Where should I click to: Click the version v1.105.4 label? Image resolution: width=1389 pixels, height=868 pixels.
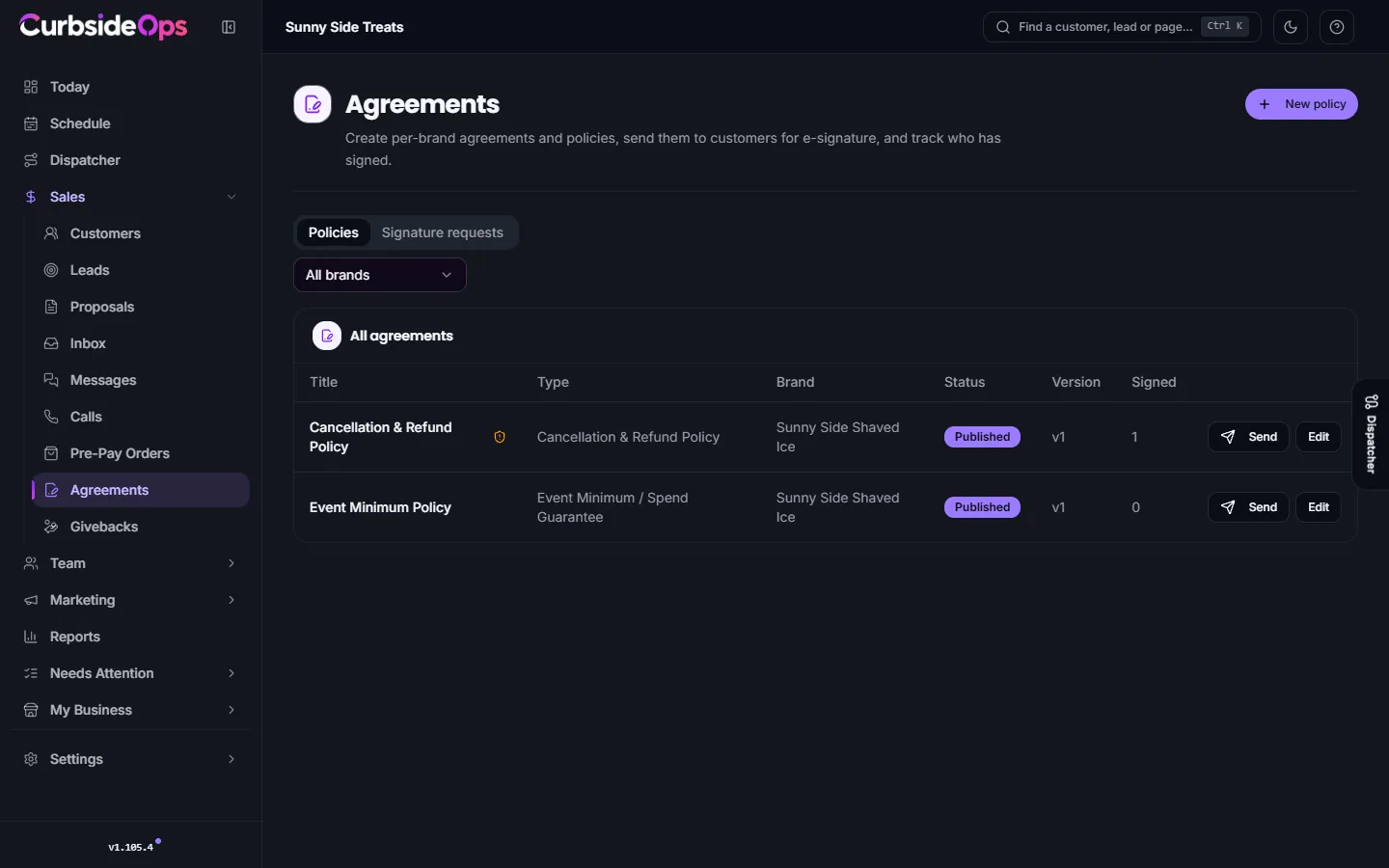click(x=130, y=847)
